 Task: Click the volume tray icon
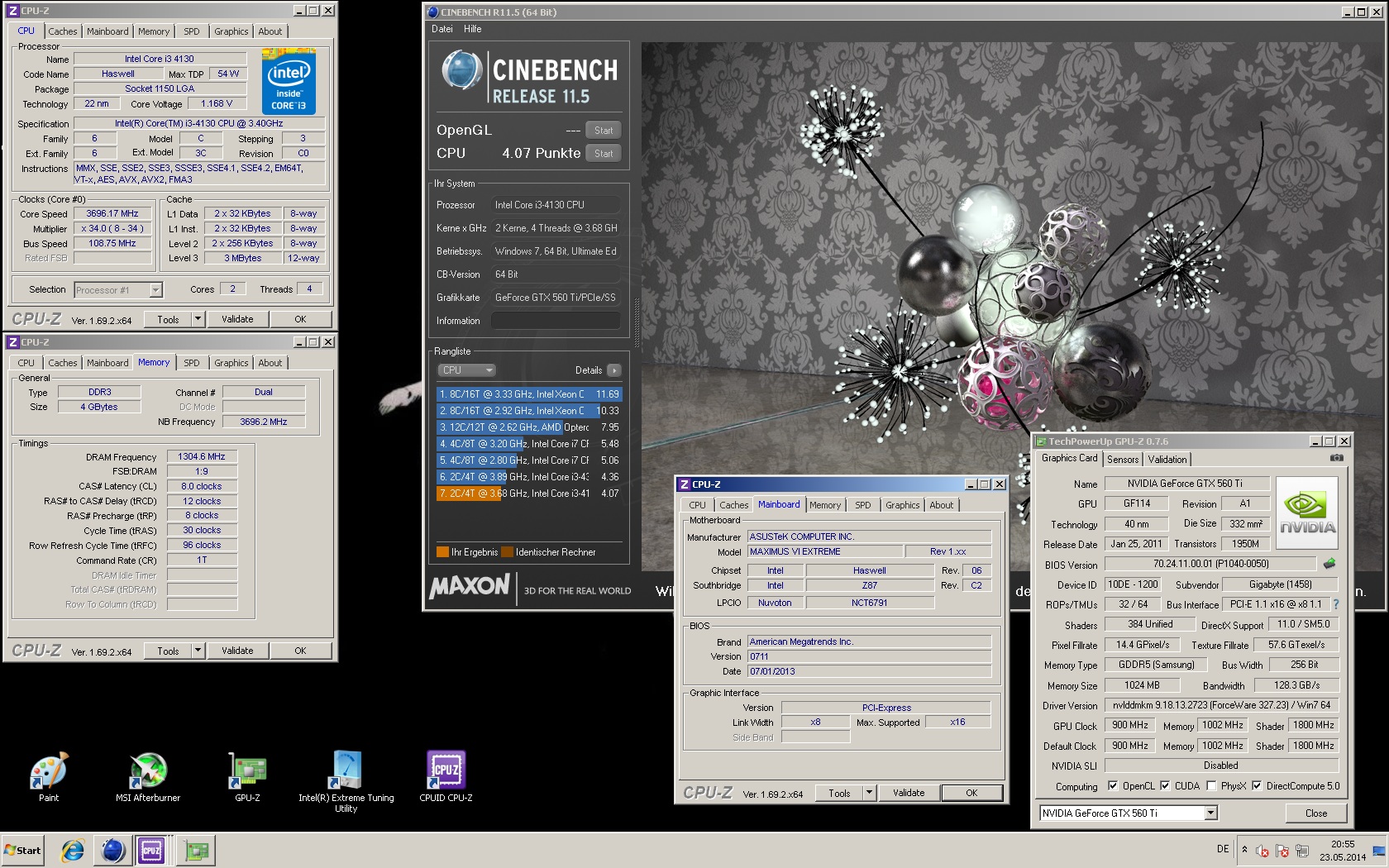point(1263,851)
